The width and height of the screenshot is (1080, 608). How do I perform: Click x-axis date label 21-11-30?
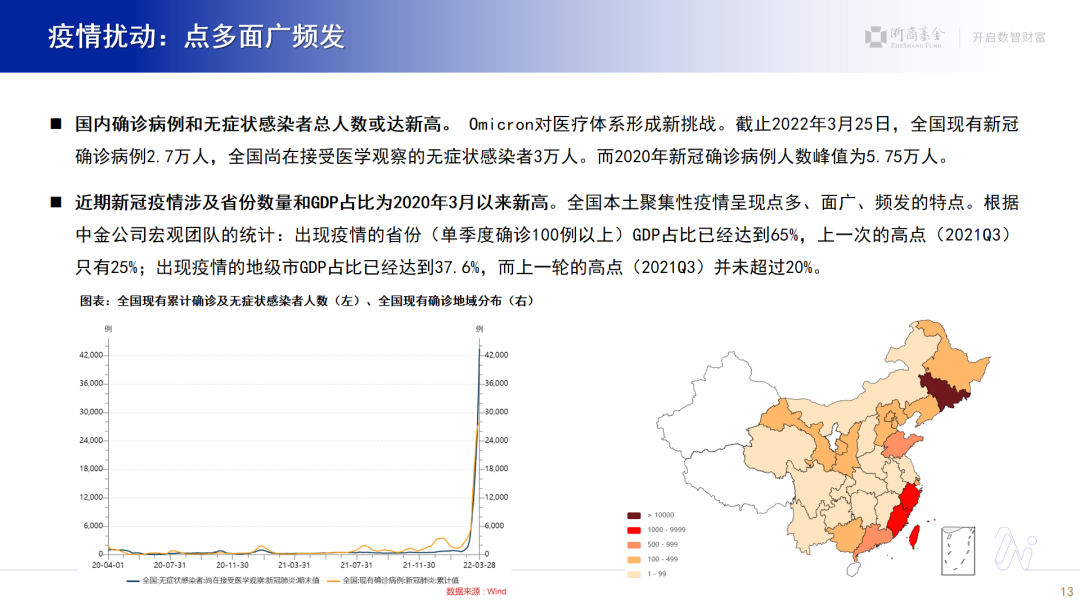point(419,565)
